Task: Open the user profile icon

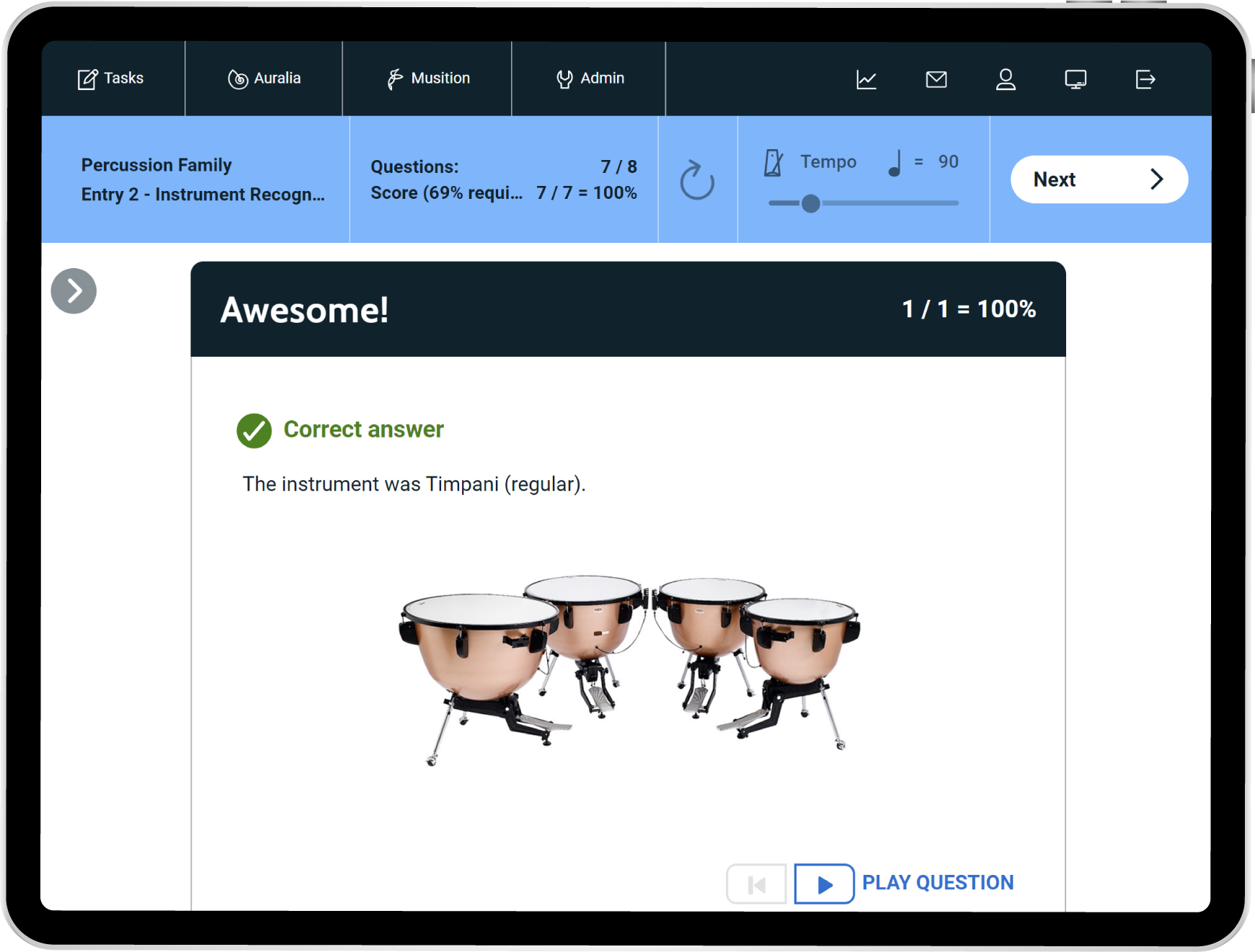Action: [1006, 79]
